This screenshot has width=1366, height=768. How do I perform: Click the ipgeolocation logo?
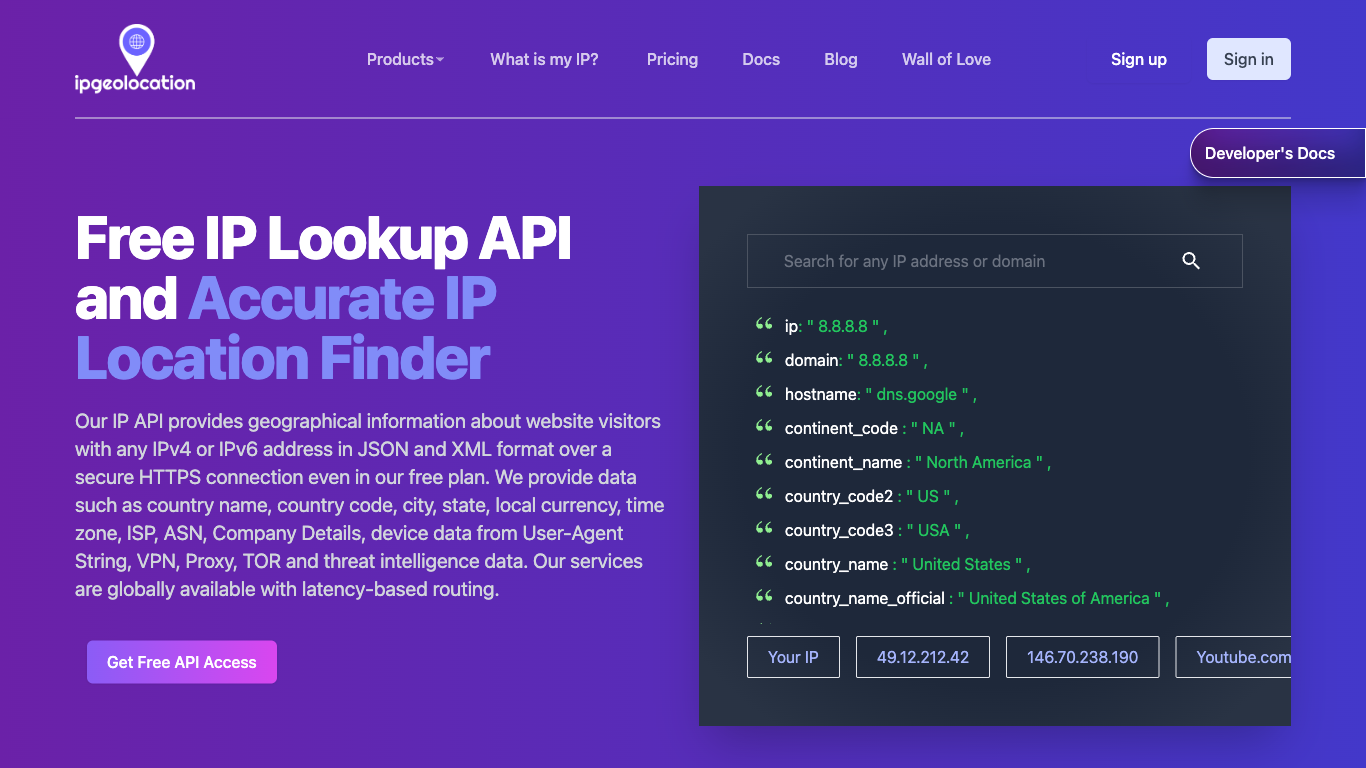[x=135, y=59]
